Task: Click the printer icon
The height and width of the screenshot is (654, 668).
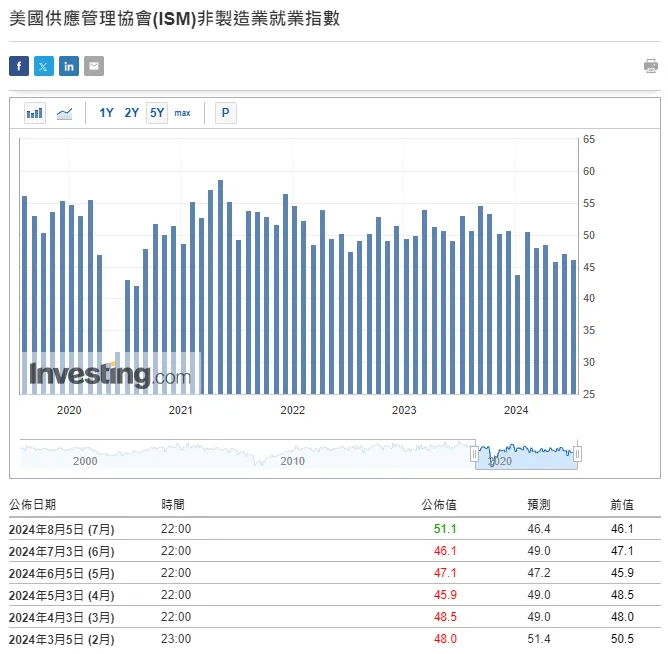Action: (651, 66)
